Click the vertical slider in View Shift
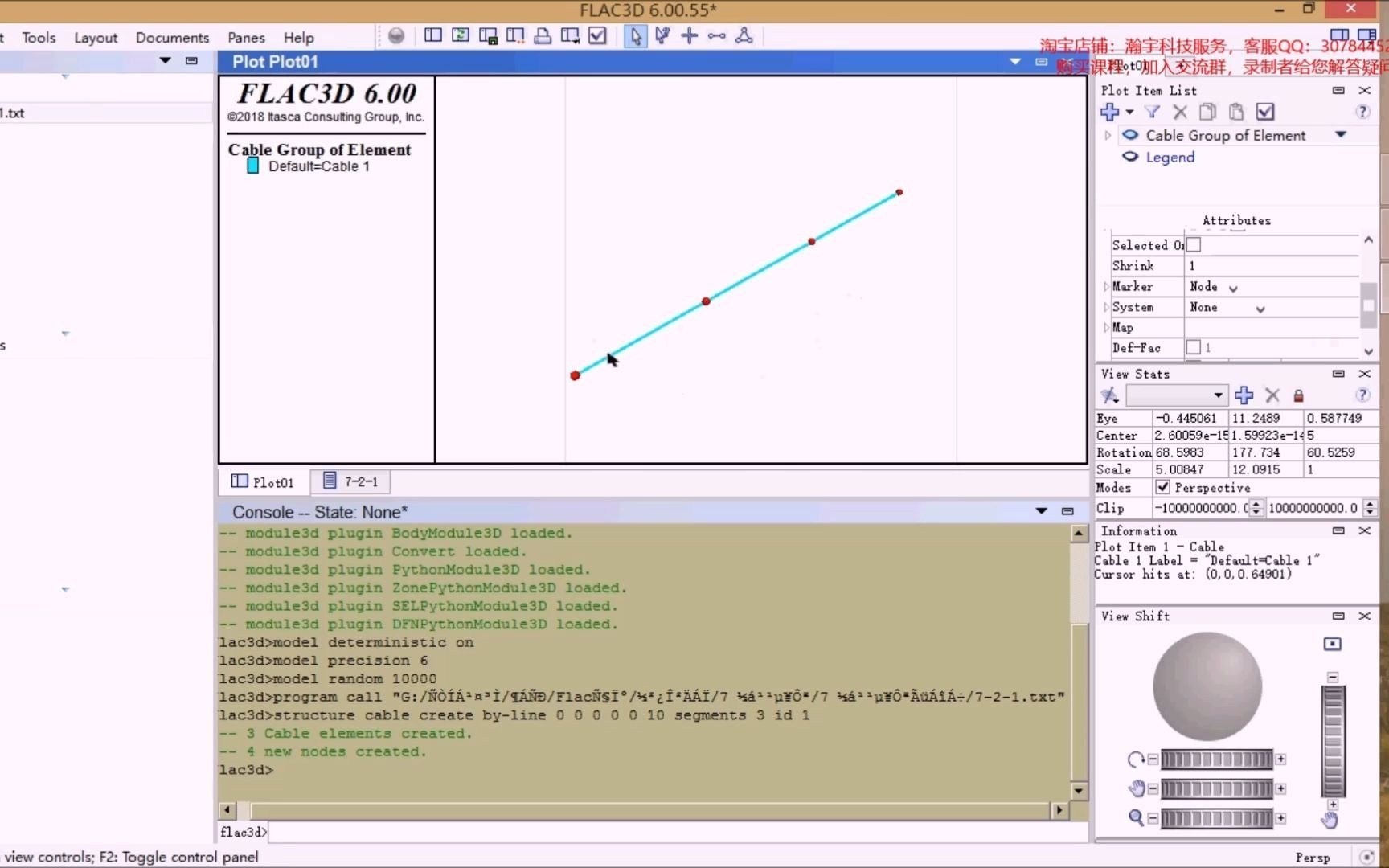This screenshot has height=868, width=1389. [1333, 740]
